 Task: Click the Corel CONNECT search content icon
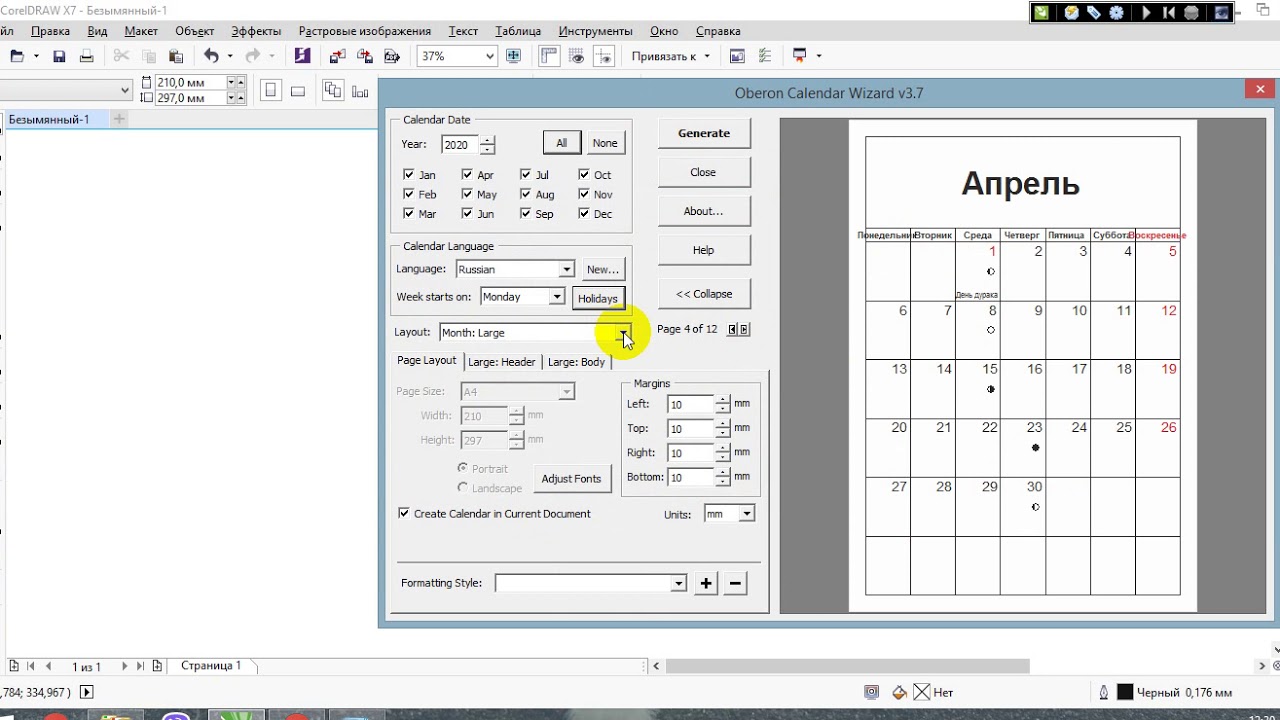[x=303, y=56]
